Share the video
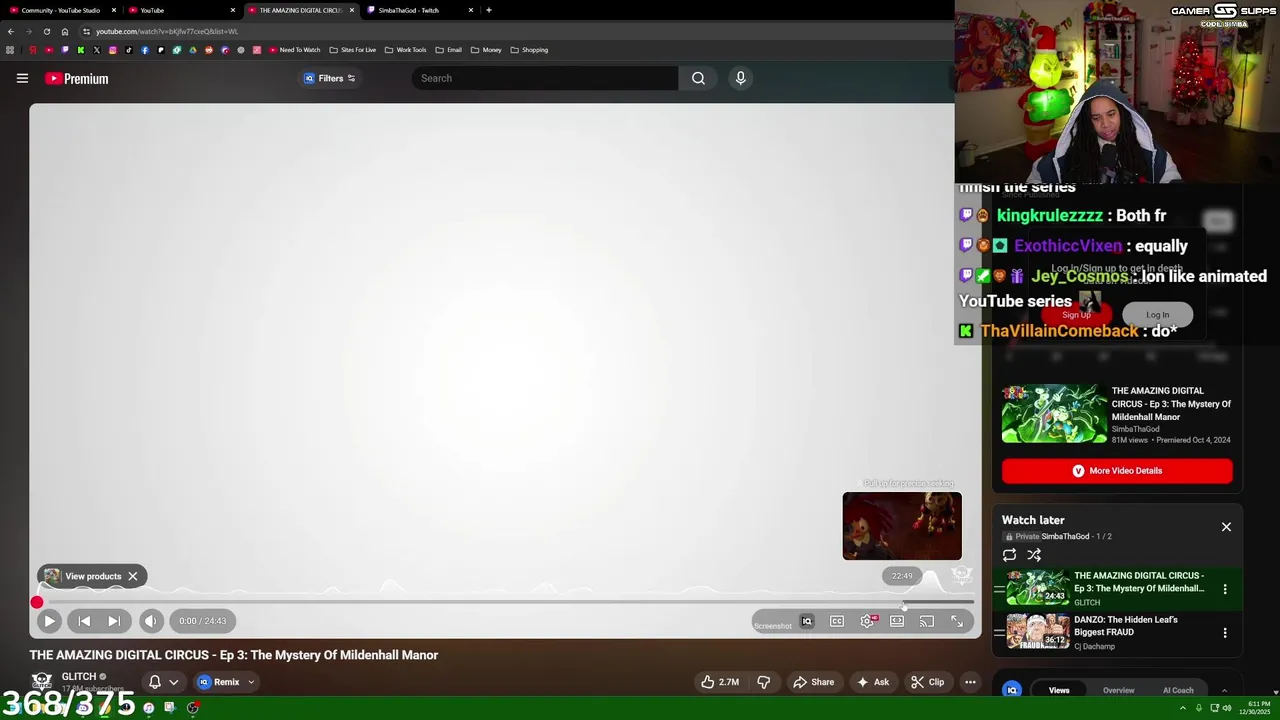This screenshot has width=1280, height=720. coord(813,682)
